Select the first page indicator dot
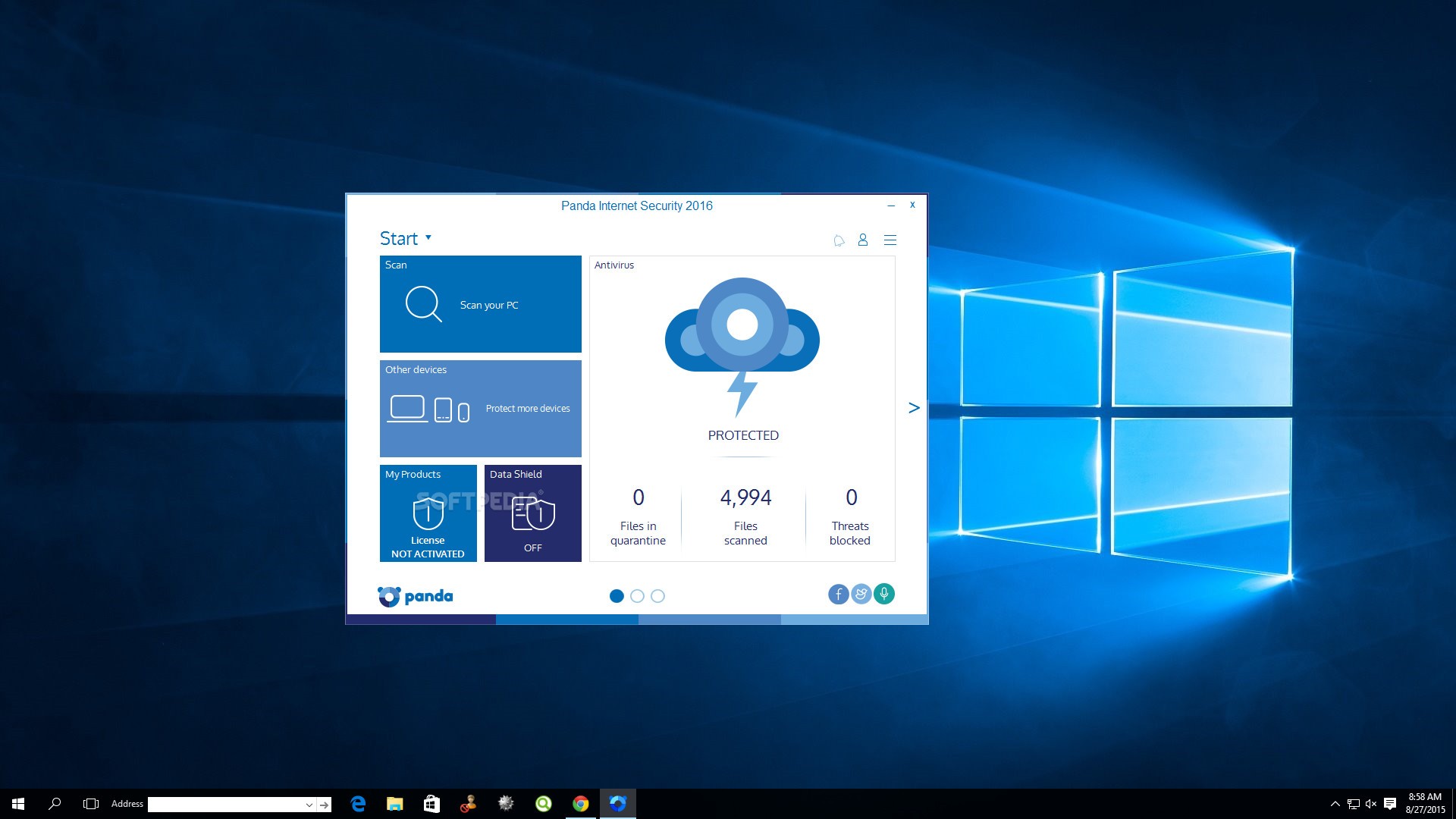1456x819 pixels. pyautogui.click(x=617, y=596)
